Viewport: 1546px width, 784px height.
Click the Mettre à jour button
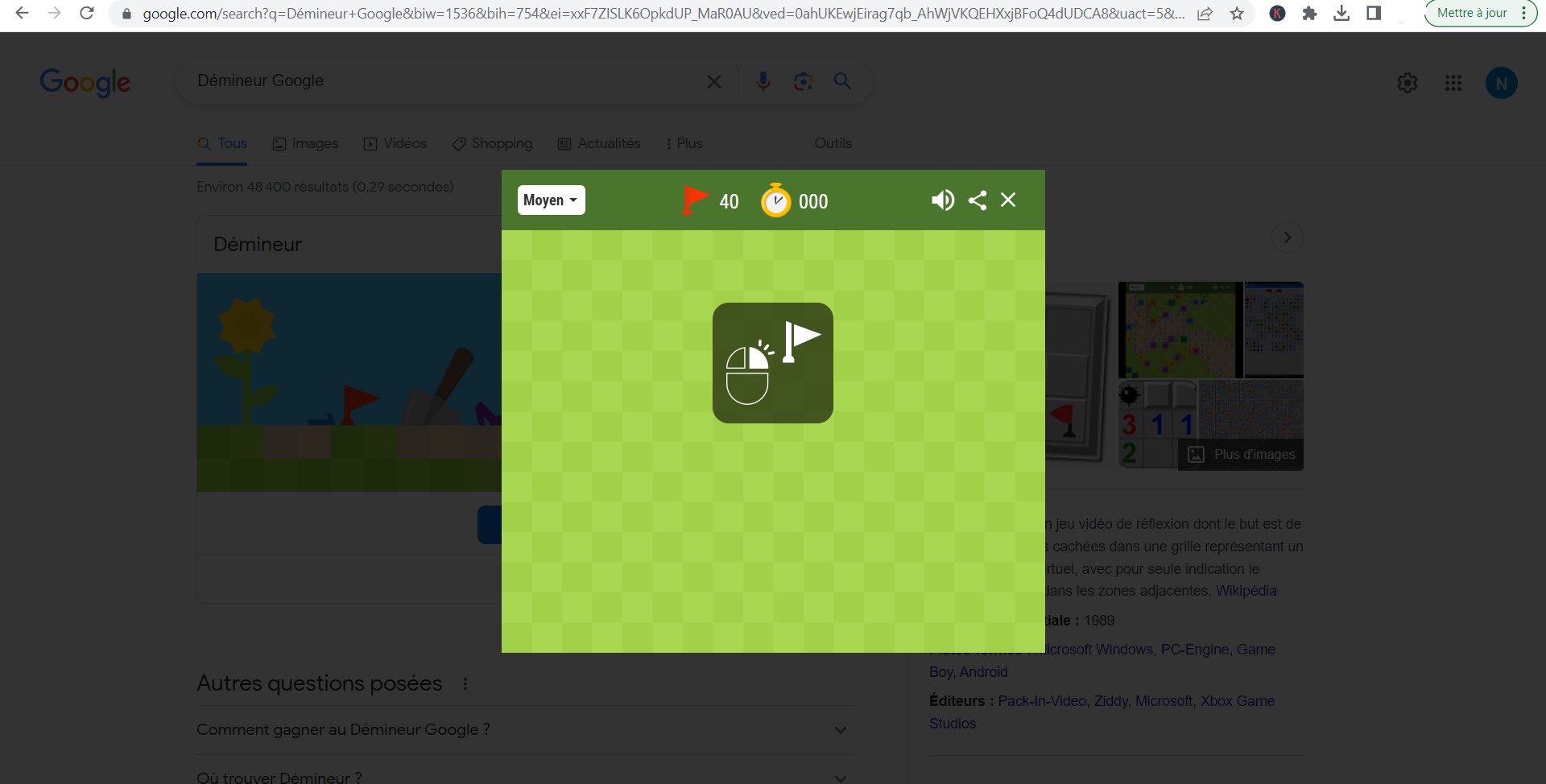click(x=1472, y=13)
